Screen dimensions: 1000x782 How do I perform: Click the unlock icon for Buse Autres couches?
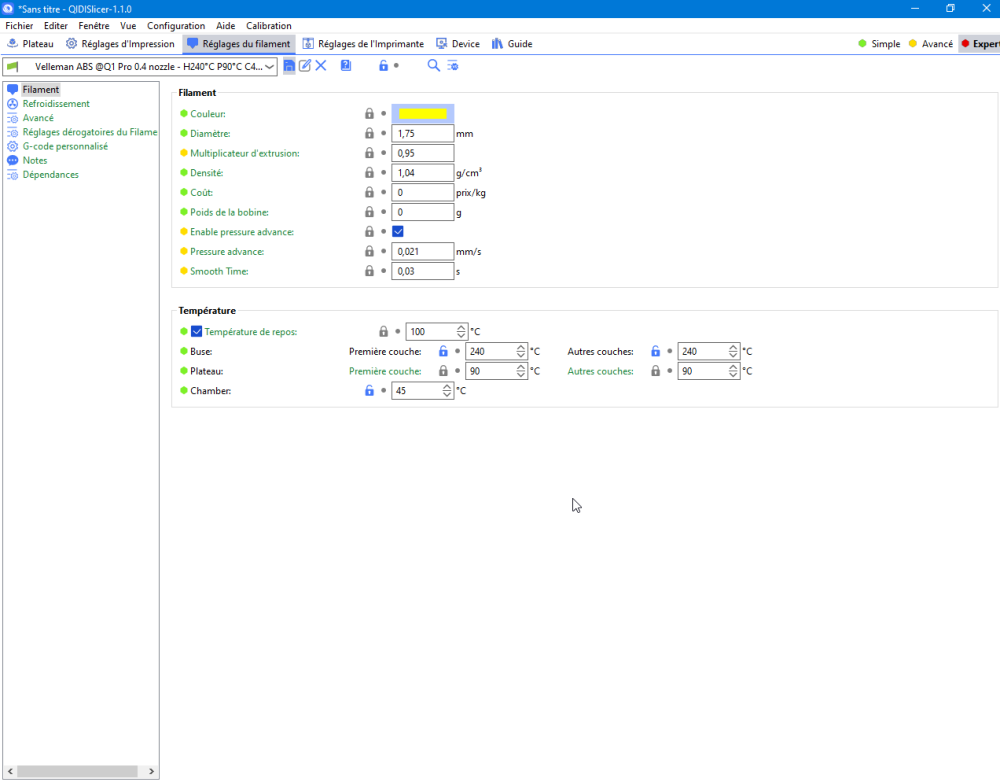point(656,351)
